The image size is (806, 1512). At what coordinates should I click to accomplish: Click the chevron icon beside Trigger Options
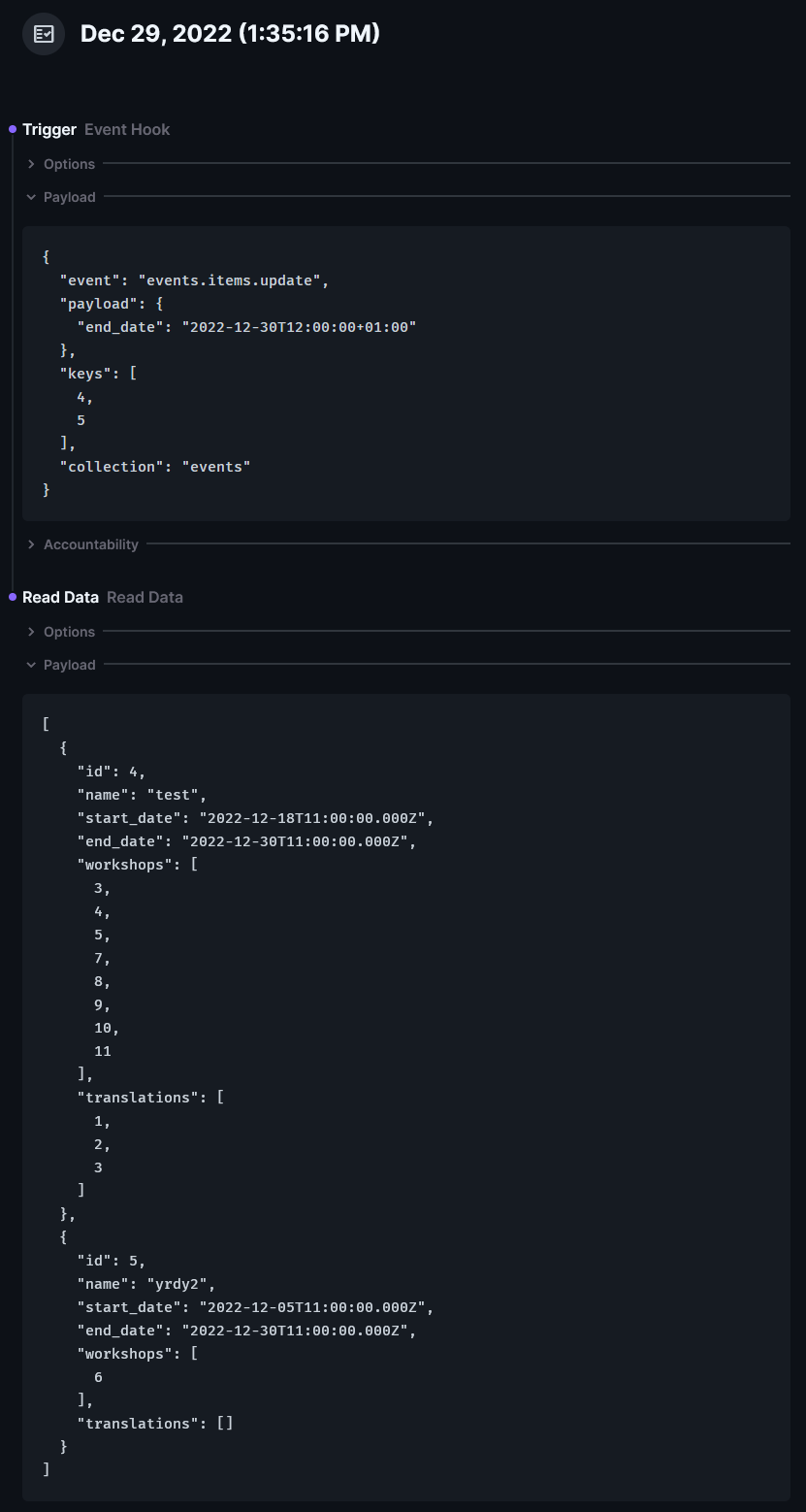point(30,163)
